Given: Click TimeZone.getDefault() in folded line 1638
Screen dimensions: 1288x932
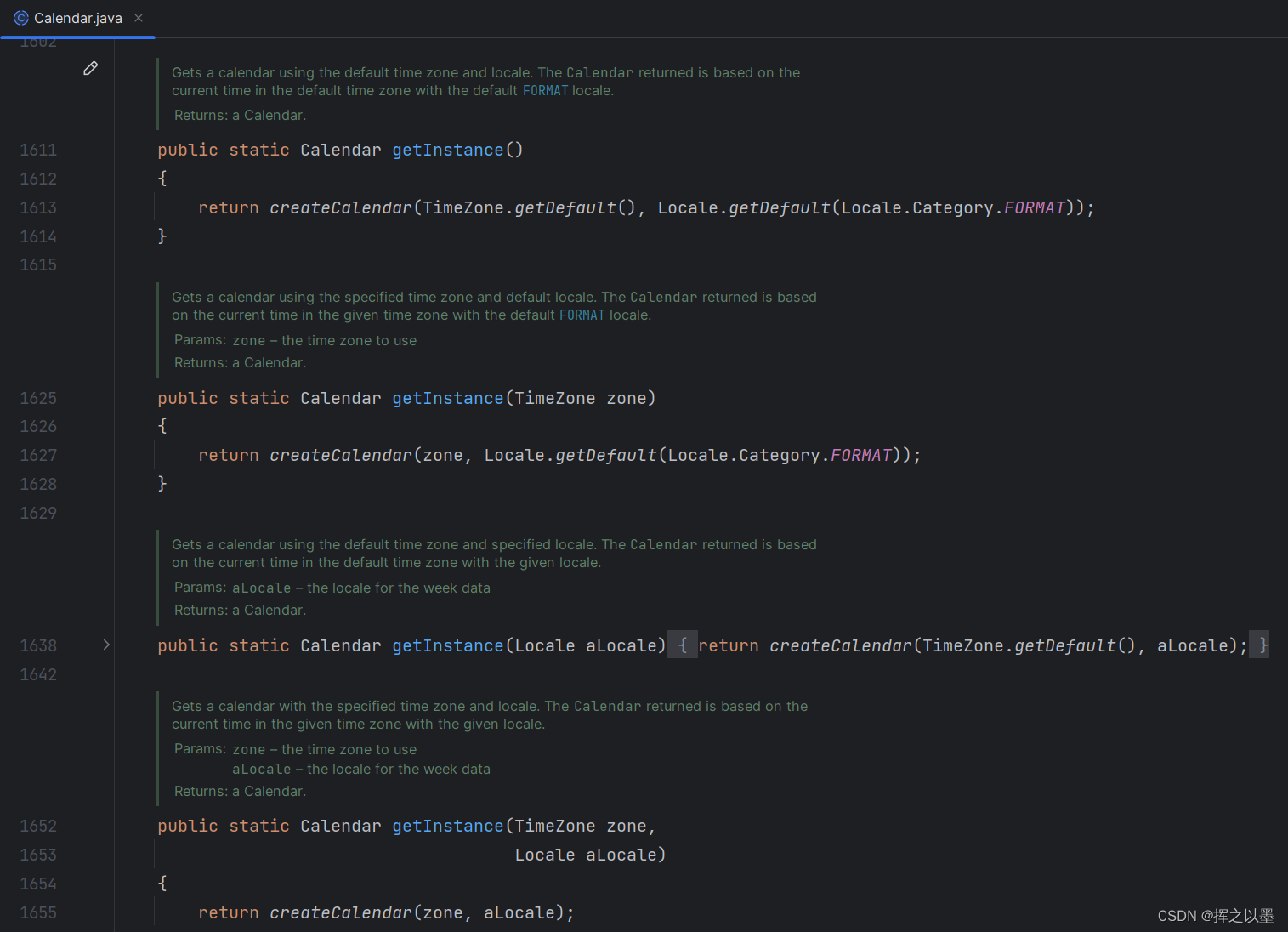Looking at the screenshot, I should 1029,646.
